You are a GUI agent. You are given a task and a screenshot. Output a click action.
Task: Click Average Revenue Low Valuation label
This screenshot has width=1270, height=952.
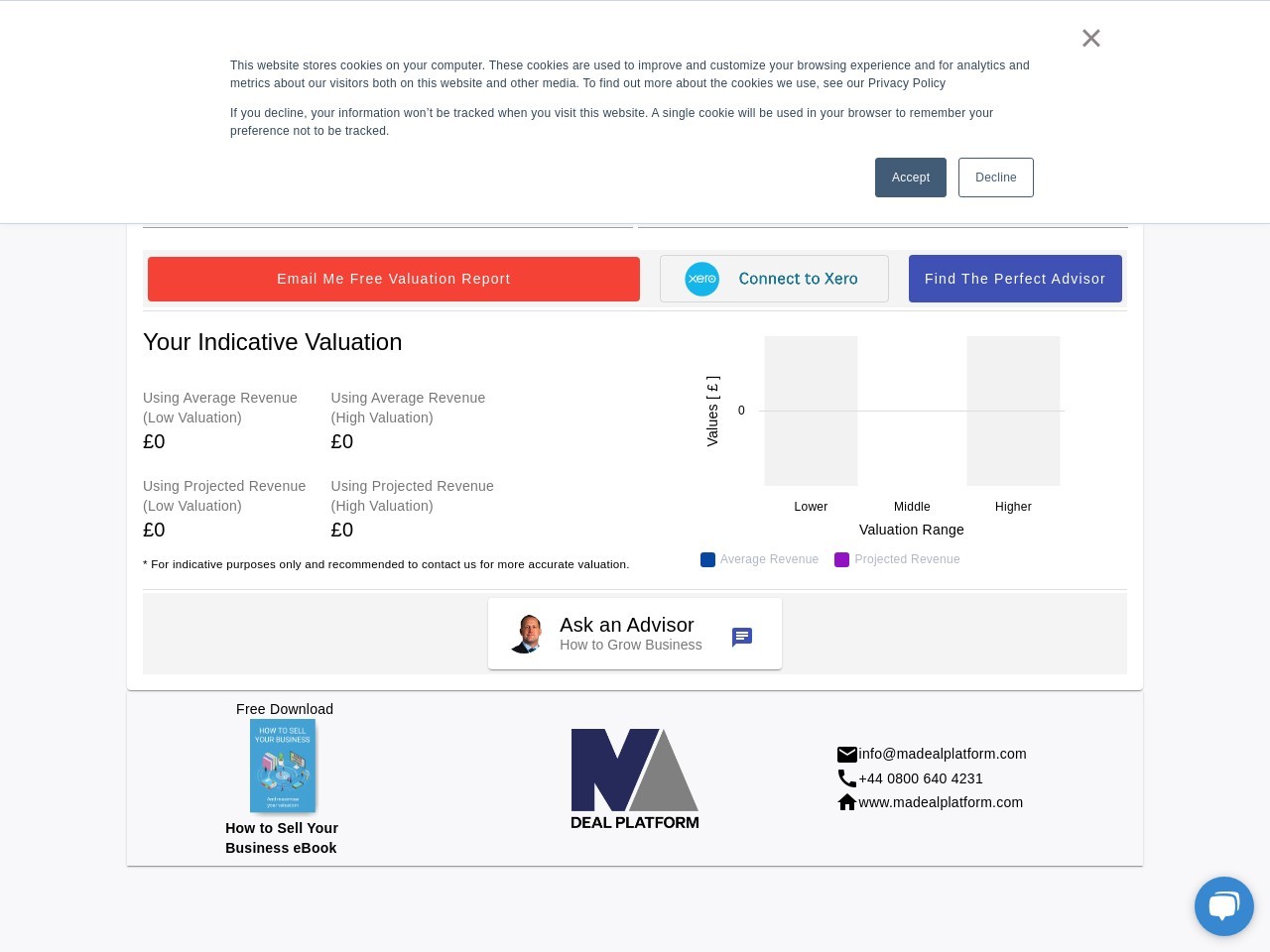tap(220, 408)
